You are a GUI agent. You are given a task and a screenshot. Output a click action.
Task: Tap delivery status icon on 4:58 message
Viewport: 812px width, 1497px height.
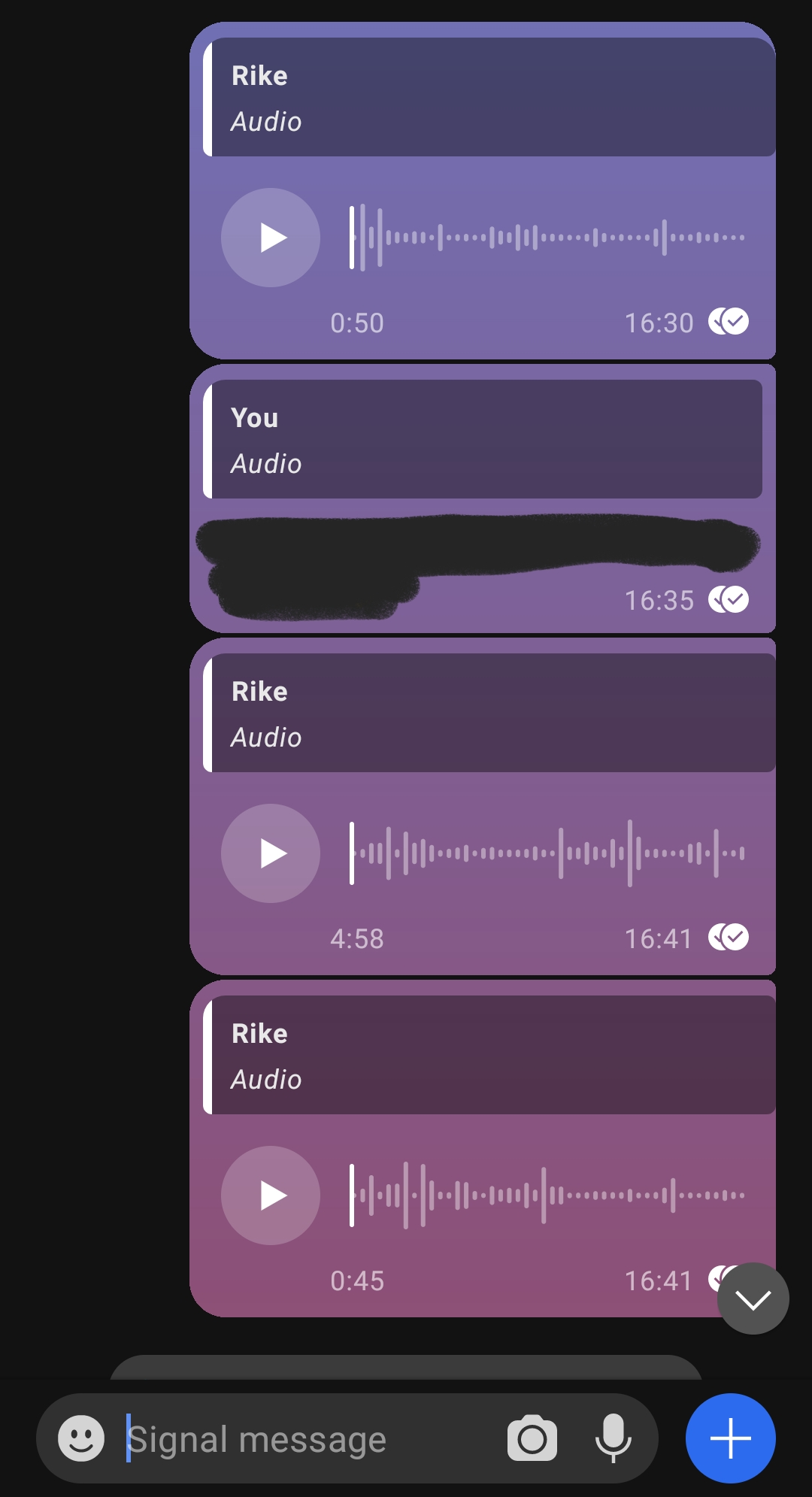[x=729, y=938]
